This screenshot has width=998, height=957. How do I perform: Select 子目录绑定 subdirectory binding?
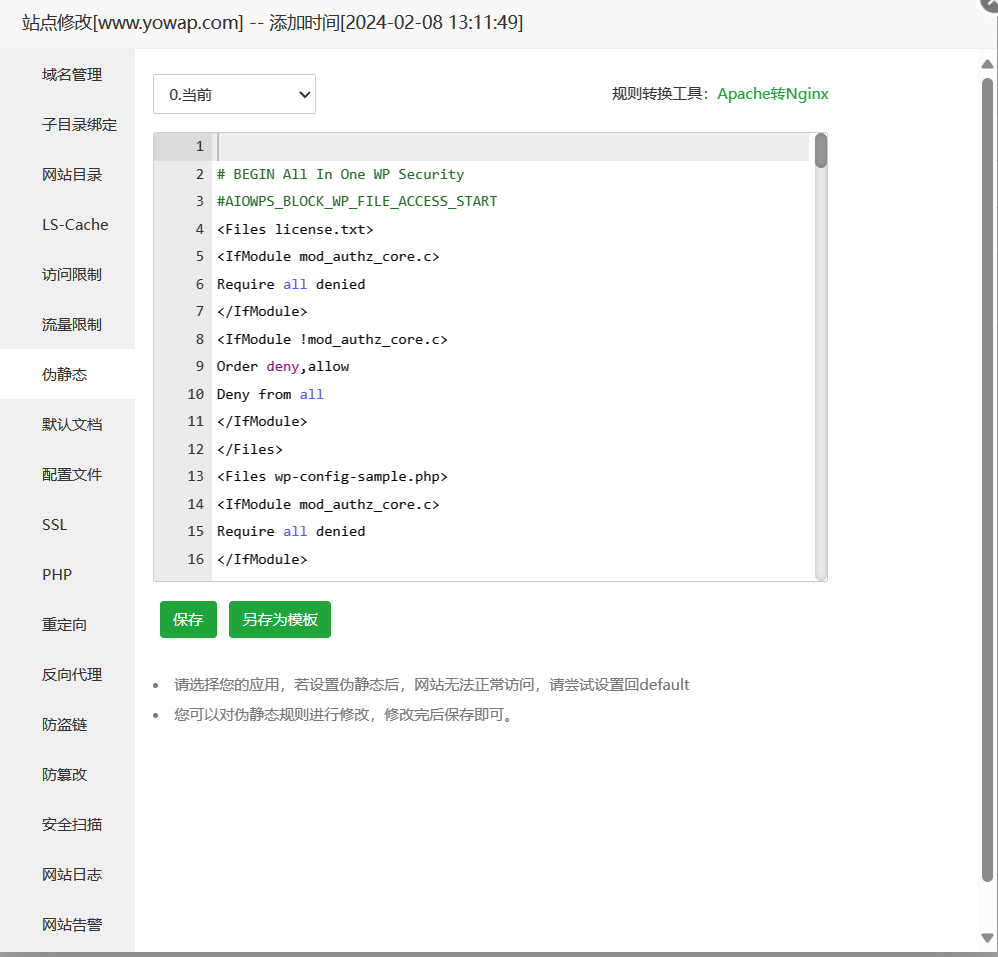coord(70,124)
